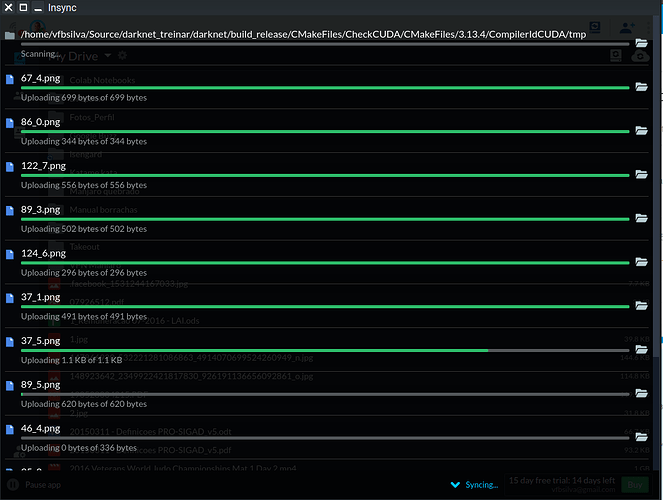
Task: Click the round pause icon beside Pause app
Action: [13, 485]
